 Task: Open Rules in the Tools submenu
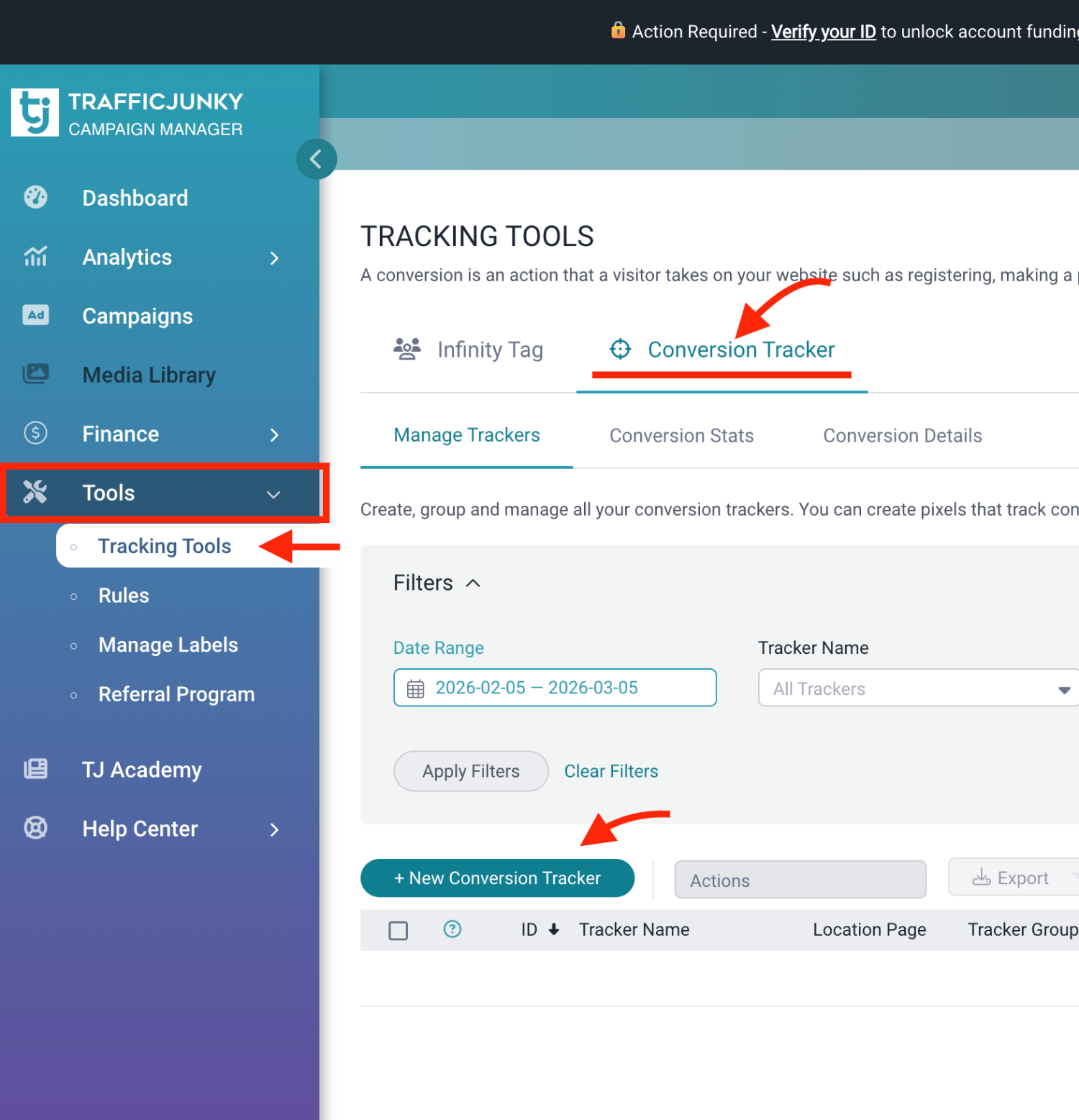tap(124, 596)
